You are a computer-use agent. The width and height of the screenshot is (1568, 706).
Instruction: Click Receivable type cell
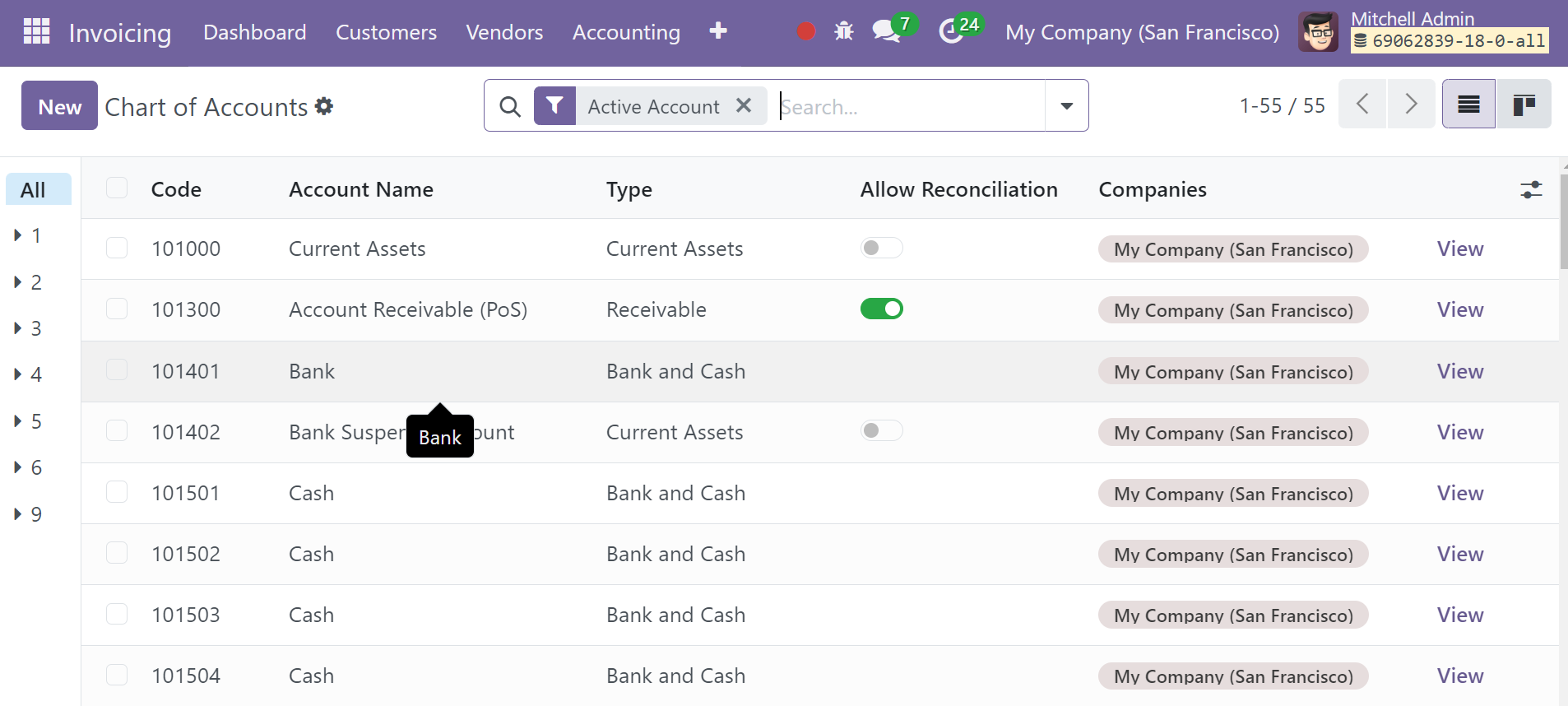[656, 309]
